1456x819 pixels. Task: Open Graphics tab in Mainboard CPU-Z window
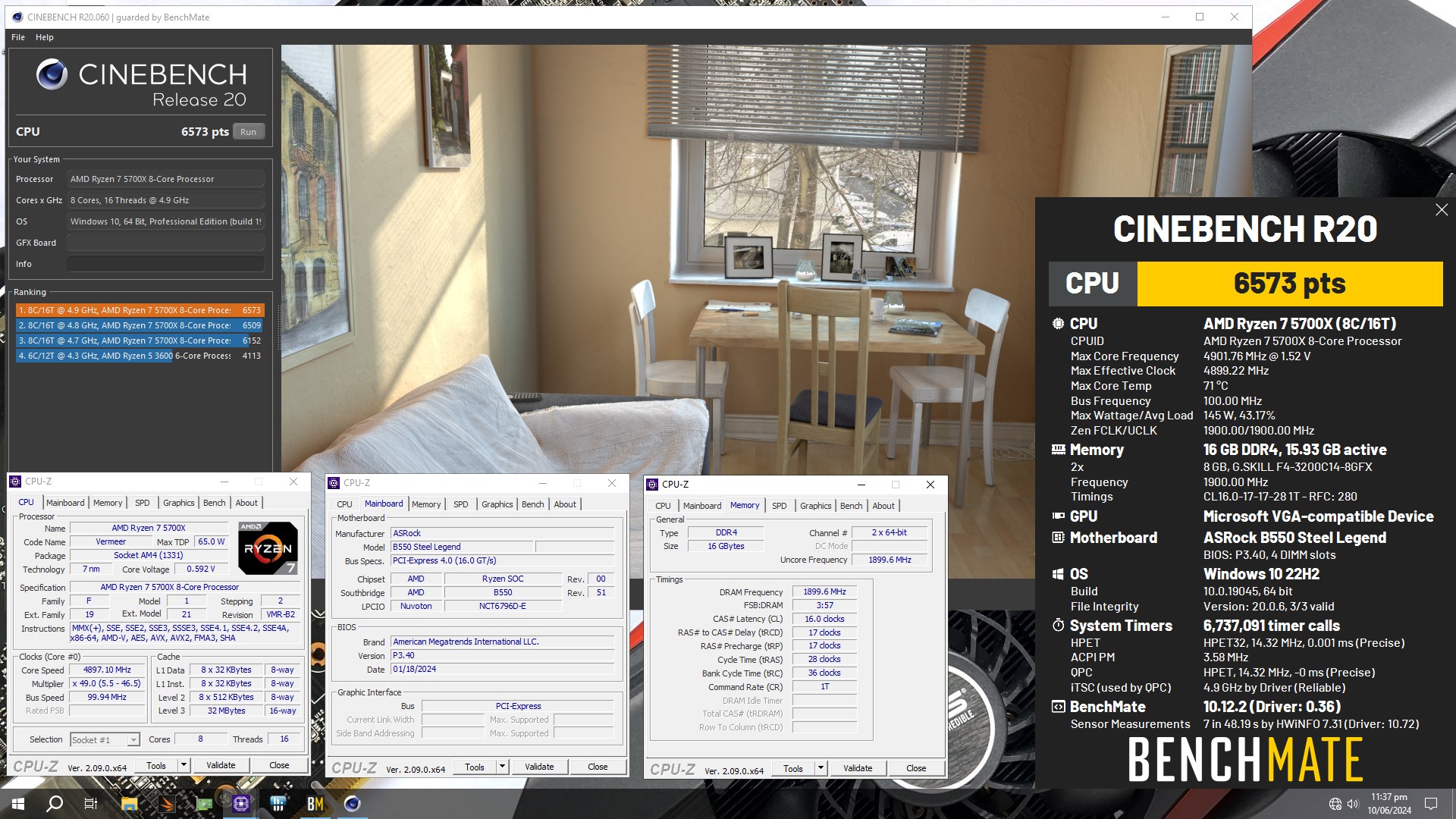pyautogui.click(x=497, y=504)
